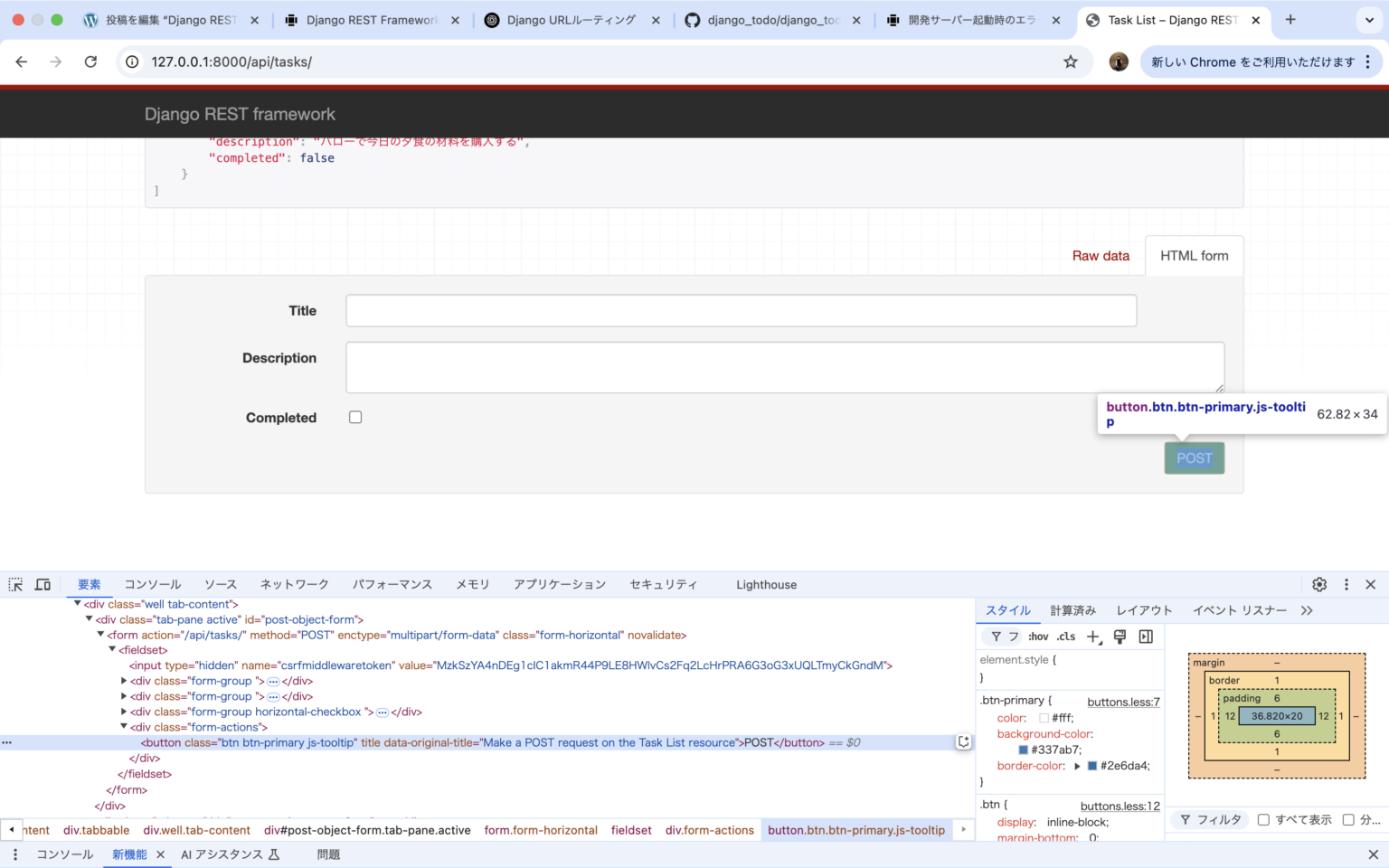Click the toggle computed styles sidebar icon
1389x868 pixels.
pyautogui.click(x=1145, y=637)
